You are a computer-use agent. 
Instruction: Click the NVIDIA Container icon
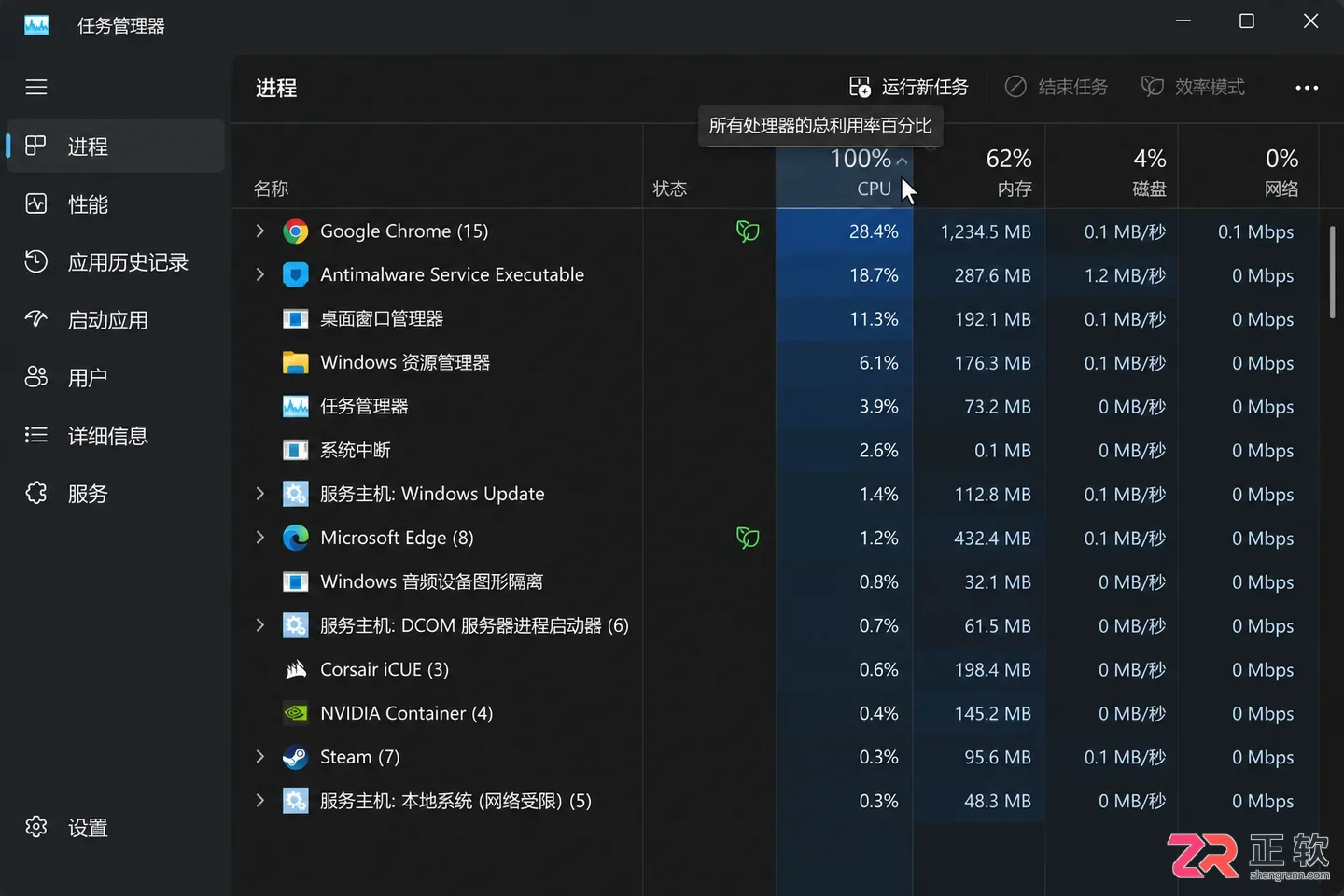click(296, 713)
